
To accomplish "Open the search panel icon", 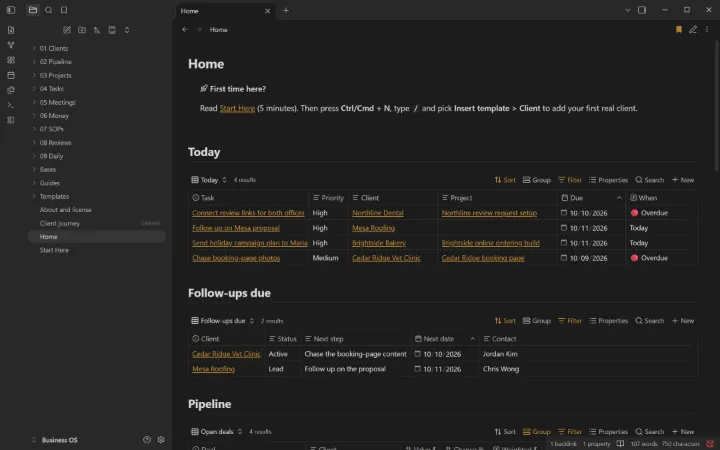I will 49,10.
